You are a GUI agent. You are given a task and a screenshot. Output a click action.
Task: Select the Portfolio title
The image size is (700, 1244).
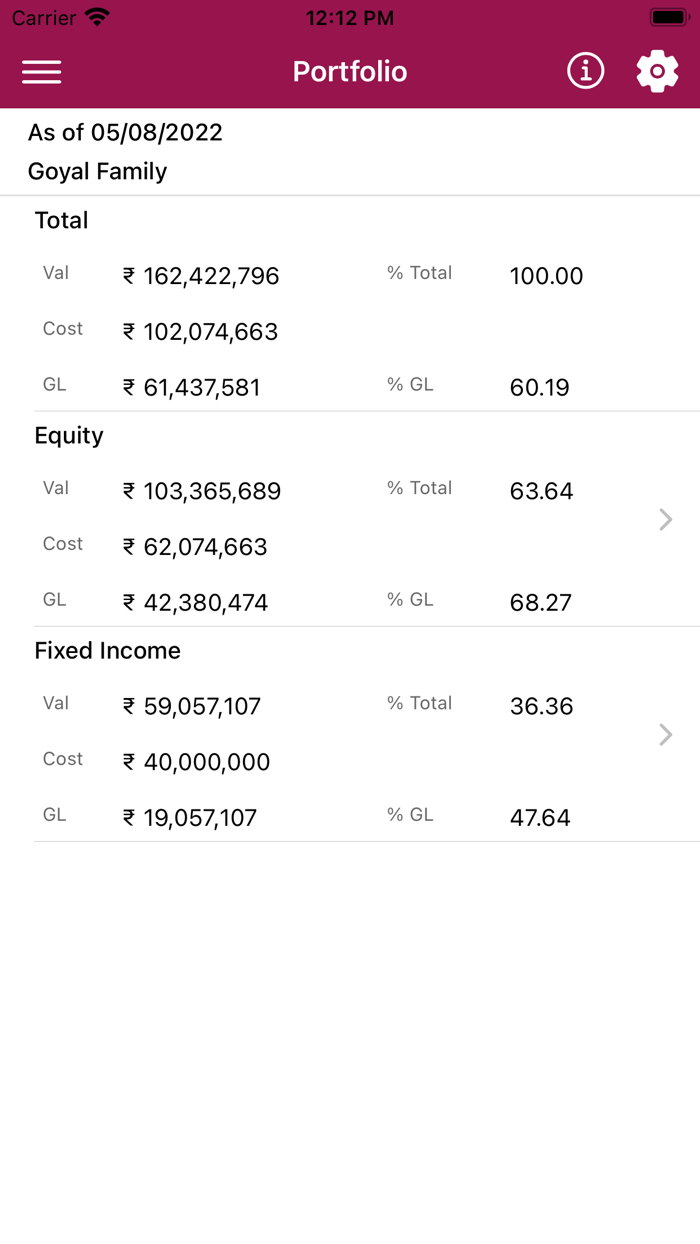point(349,71)
